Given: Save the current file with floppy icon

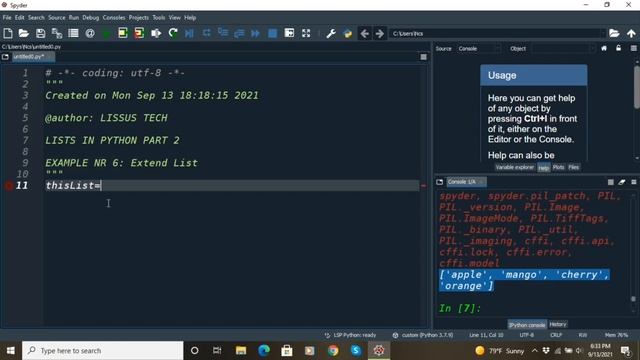Looking at the screenshot, I should coord(40,33).
